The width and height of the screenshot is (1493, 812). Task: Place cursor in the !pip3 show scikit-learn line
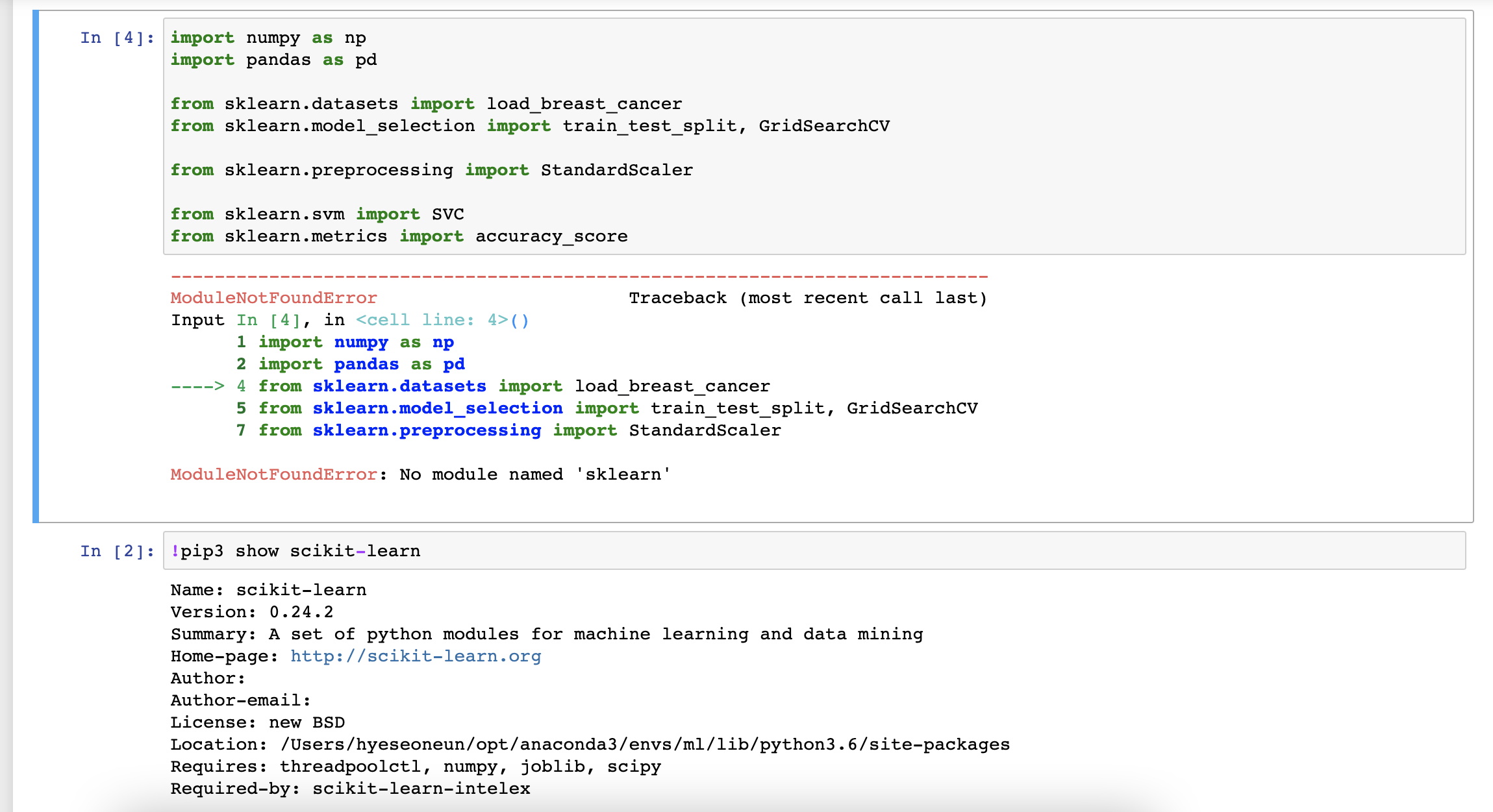pos(295,550)
